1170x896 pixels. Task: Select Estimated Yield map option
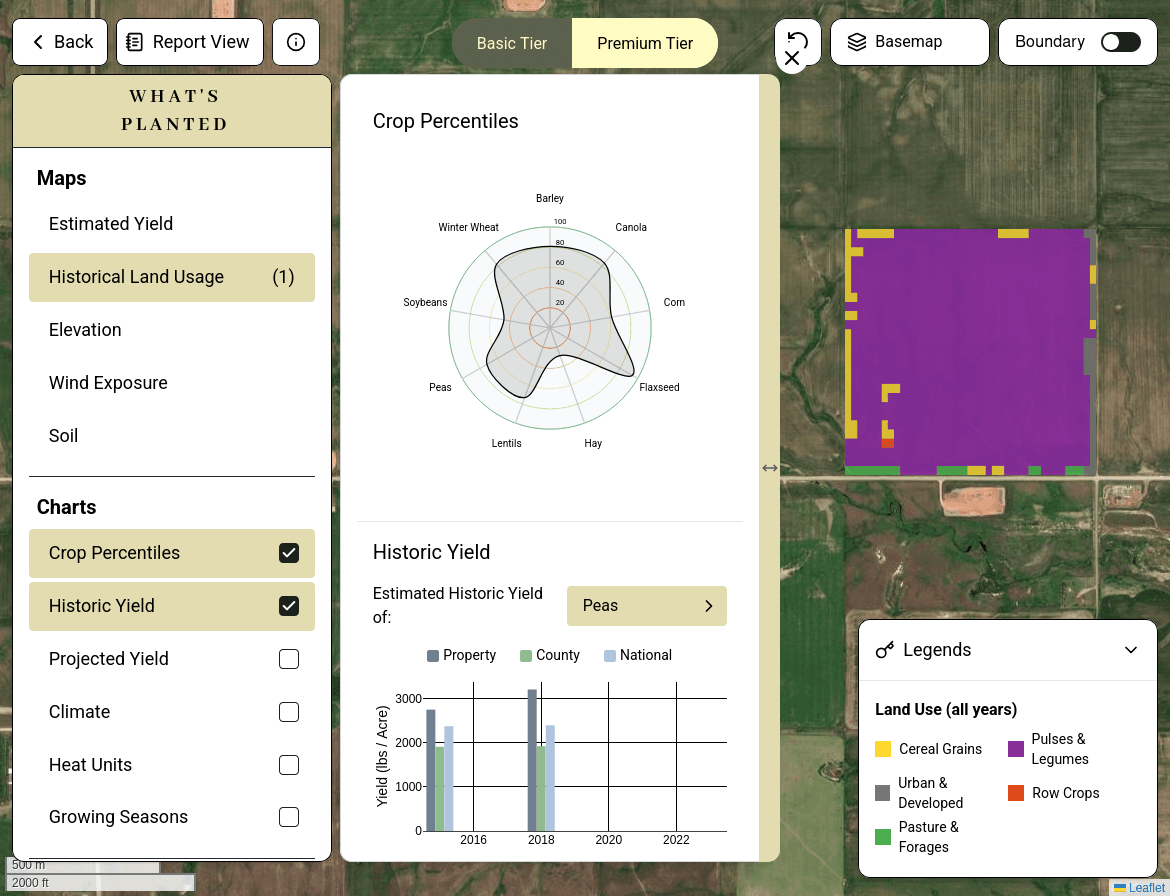(111, 224)
